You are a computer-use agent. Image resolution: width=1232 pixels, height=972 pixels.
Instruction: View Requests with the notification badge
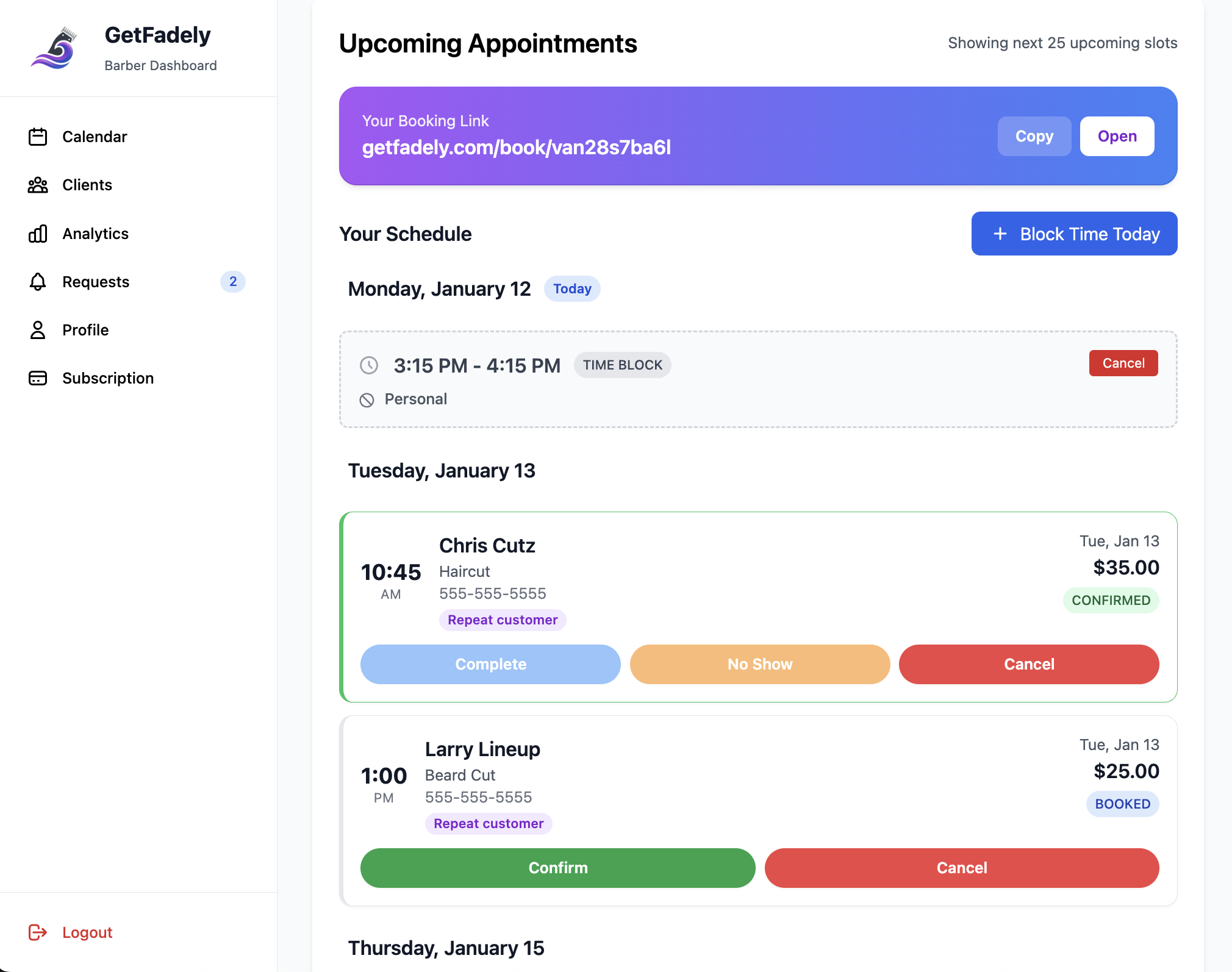[95, 282]
